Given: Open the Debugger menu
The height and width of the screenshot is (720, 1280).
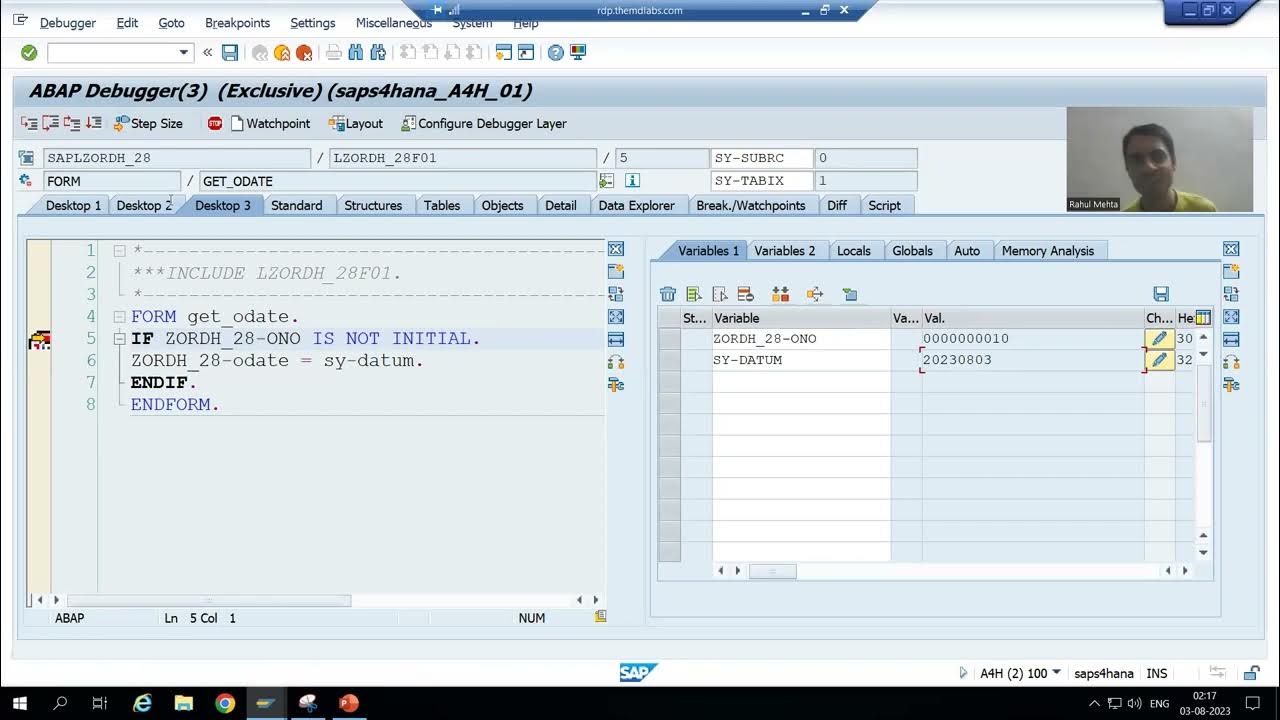Looking at the screenshot, I should pos(68,22).
